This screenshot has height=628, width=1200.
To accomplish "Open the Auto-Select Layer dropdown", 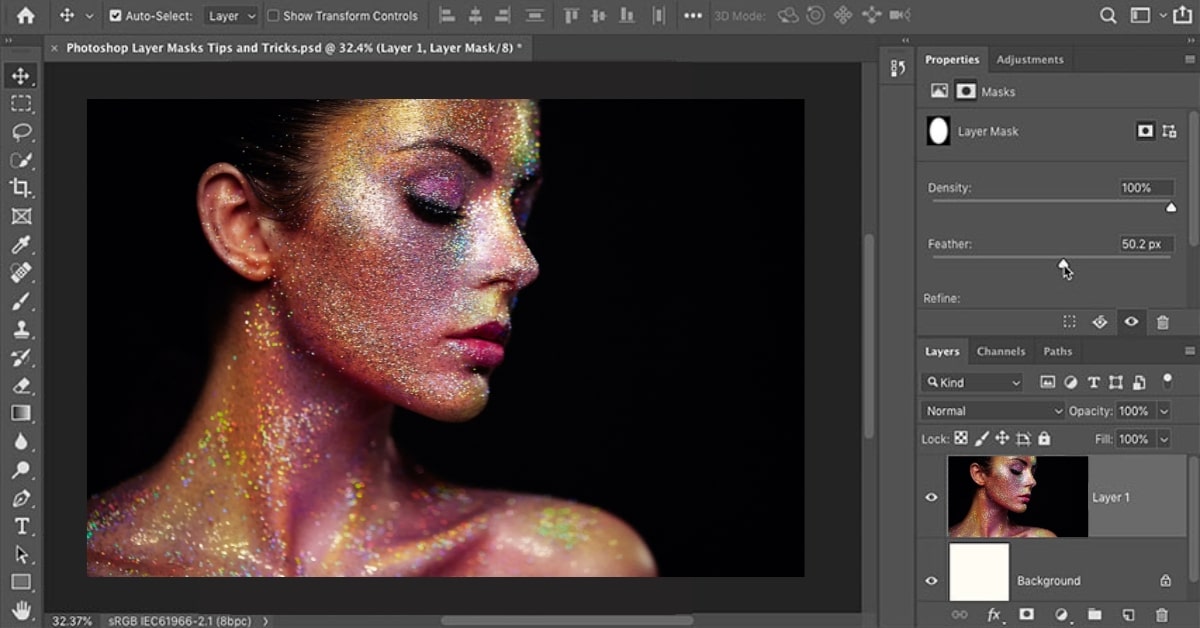I will click(231, 16).
